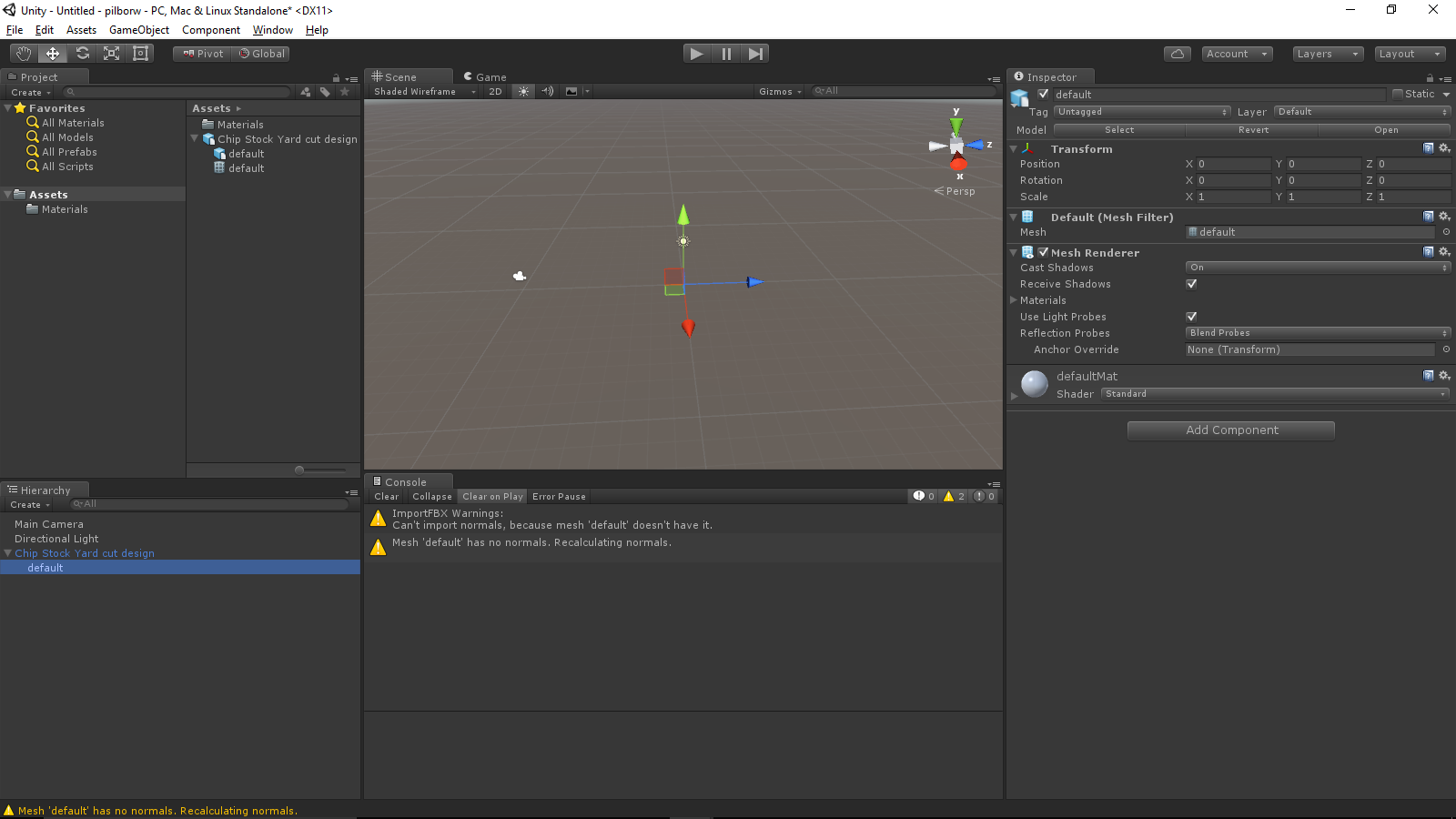The width and height of the screenshot is (1456, 819).
Task: Select the Move tool
Action: pyautogui.click(x=53, y=54)
